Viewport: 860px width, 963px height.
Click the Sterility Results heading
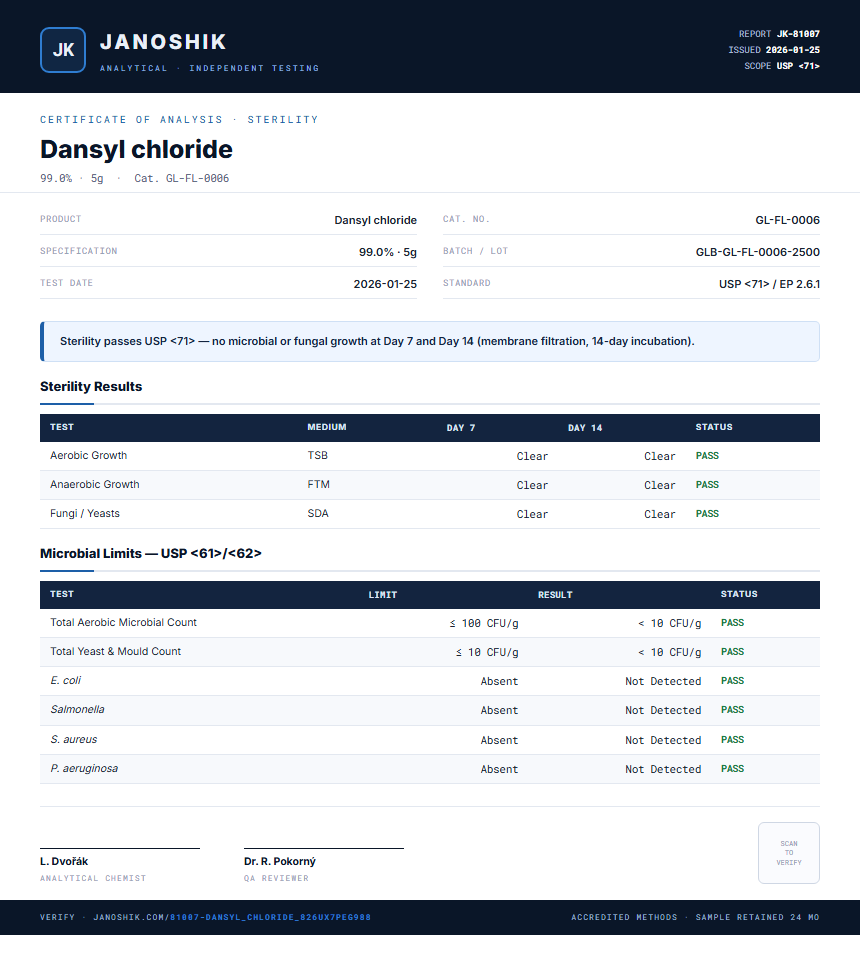coord(91,386)
